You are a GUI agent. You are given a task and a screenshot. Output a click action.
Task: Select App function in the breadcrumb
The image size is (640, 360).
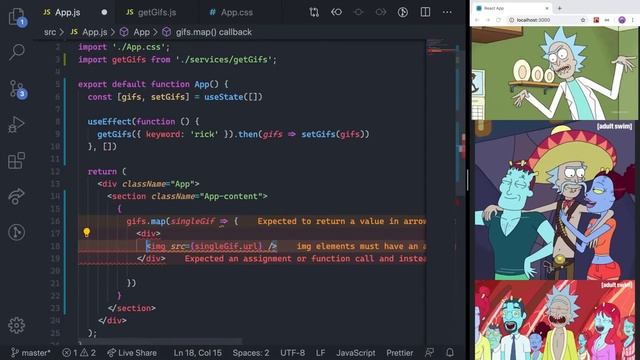point(136,32)
